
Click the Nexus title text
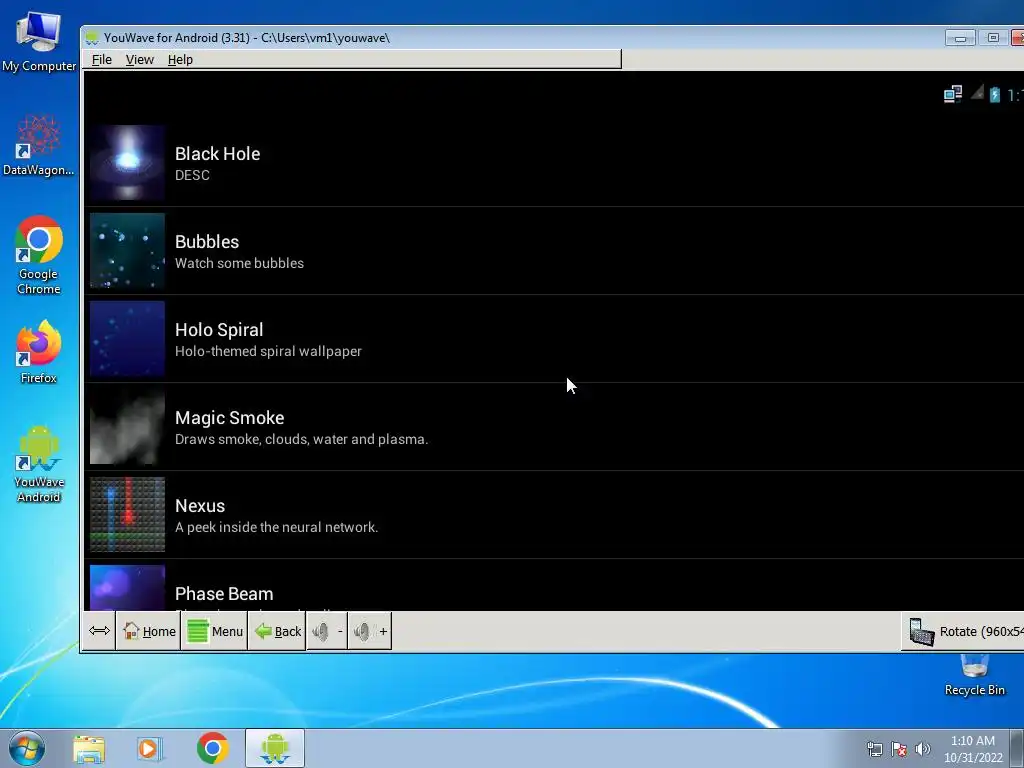[x=200, y=506]
